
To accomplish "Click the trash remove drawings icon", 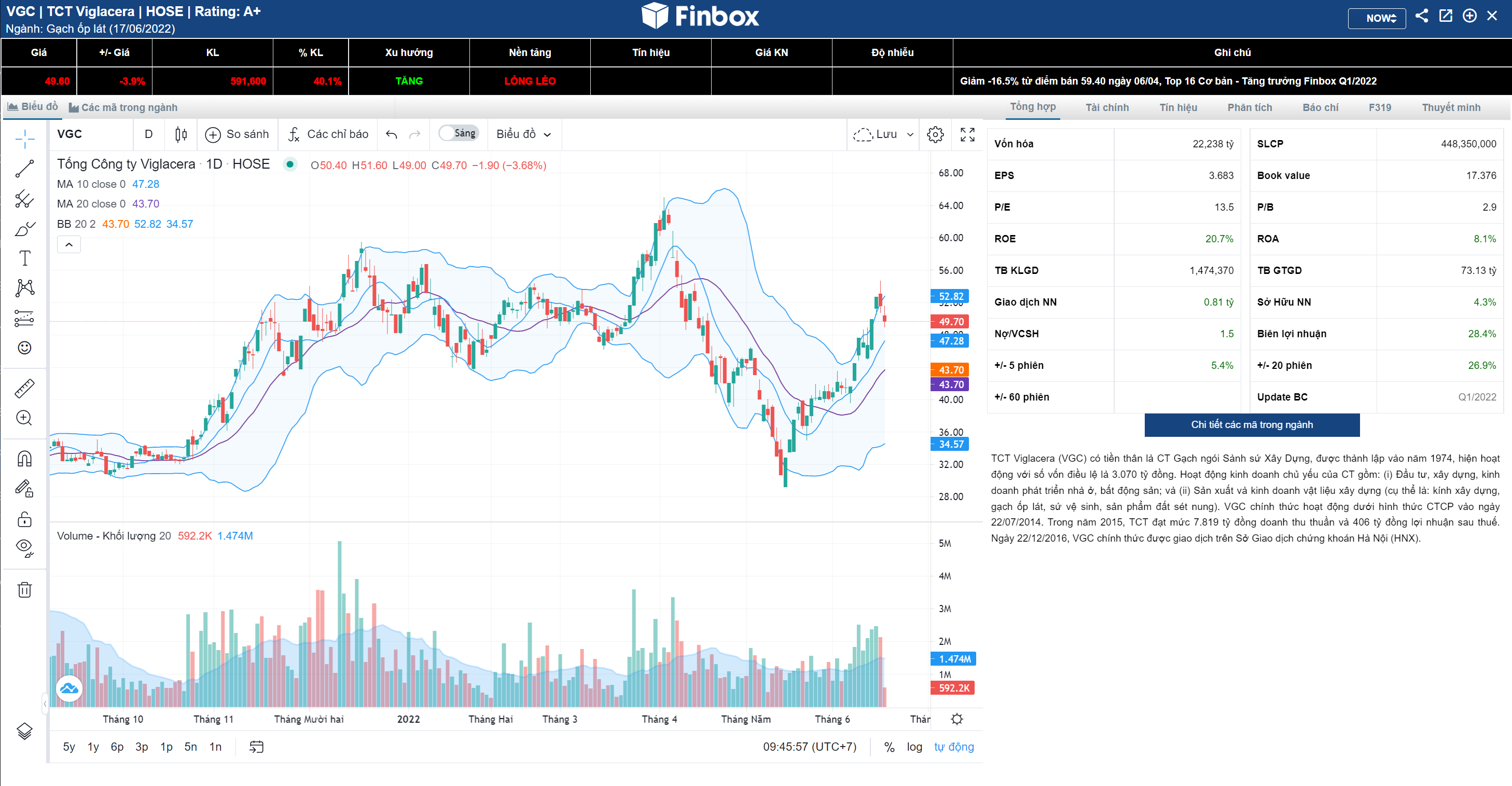I will click(24, 589).
